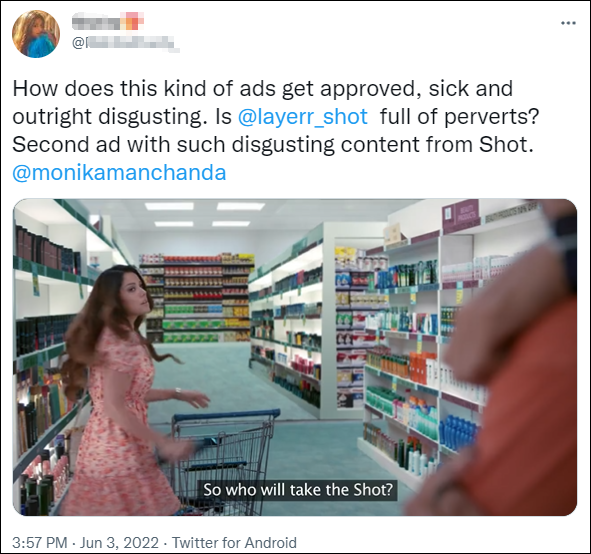This screenshot has width=591, height=554.
Task: Click the Jun 3, 2022 date
Action: coord(119,543)
